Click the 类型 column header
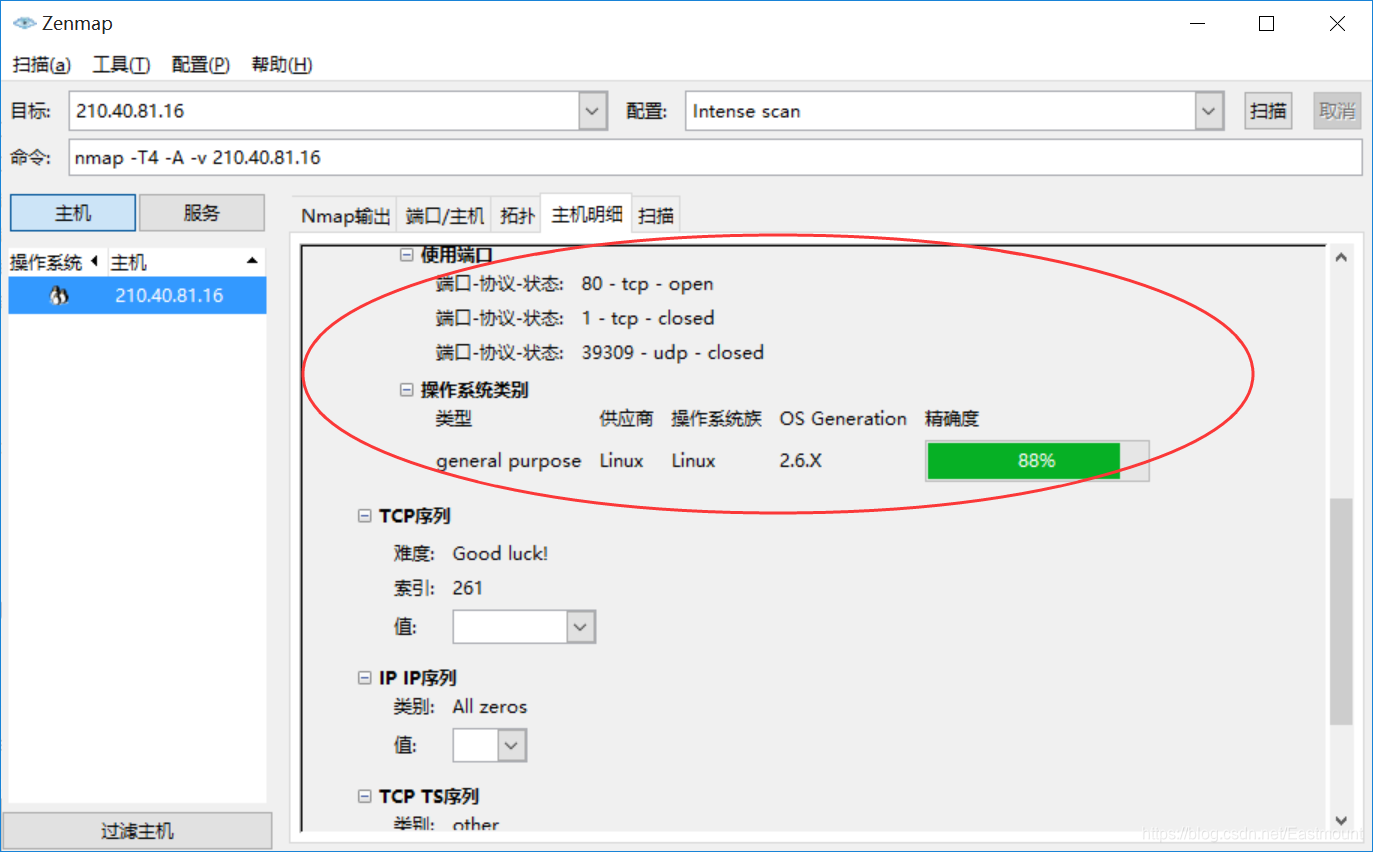Viewport: 1373px width, 852px height. click(x=454, y=419)
